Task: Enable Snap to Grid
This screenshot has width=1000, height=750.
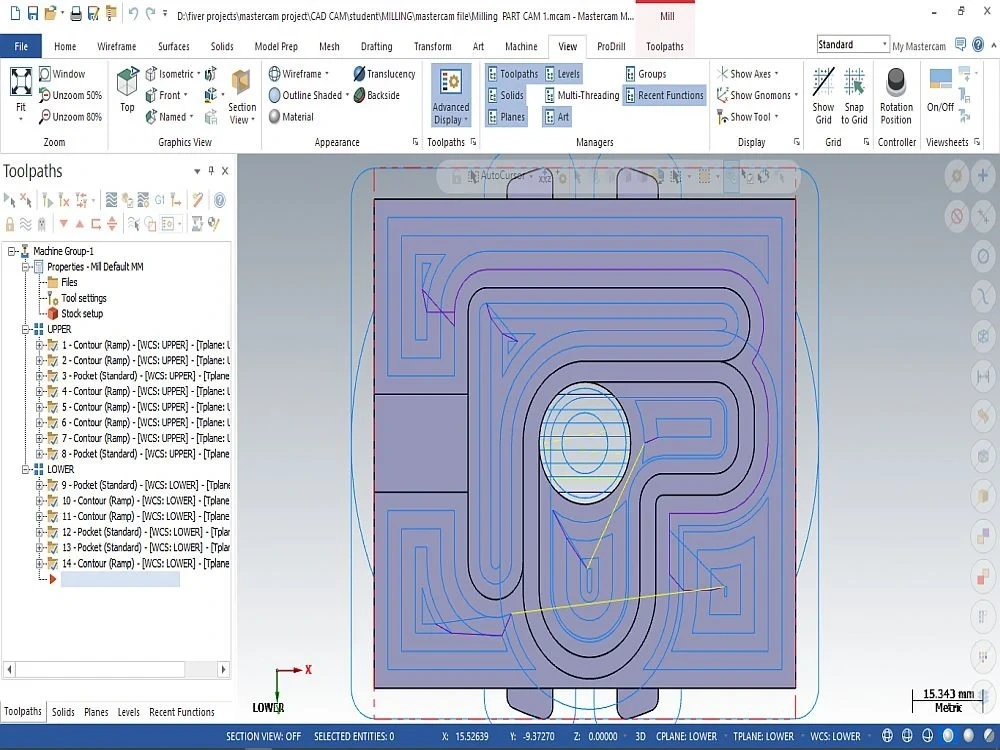Action: coord(855,95)
